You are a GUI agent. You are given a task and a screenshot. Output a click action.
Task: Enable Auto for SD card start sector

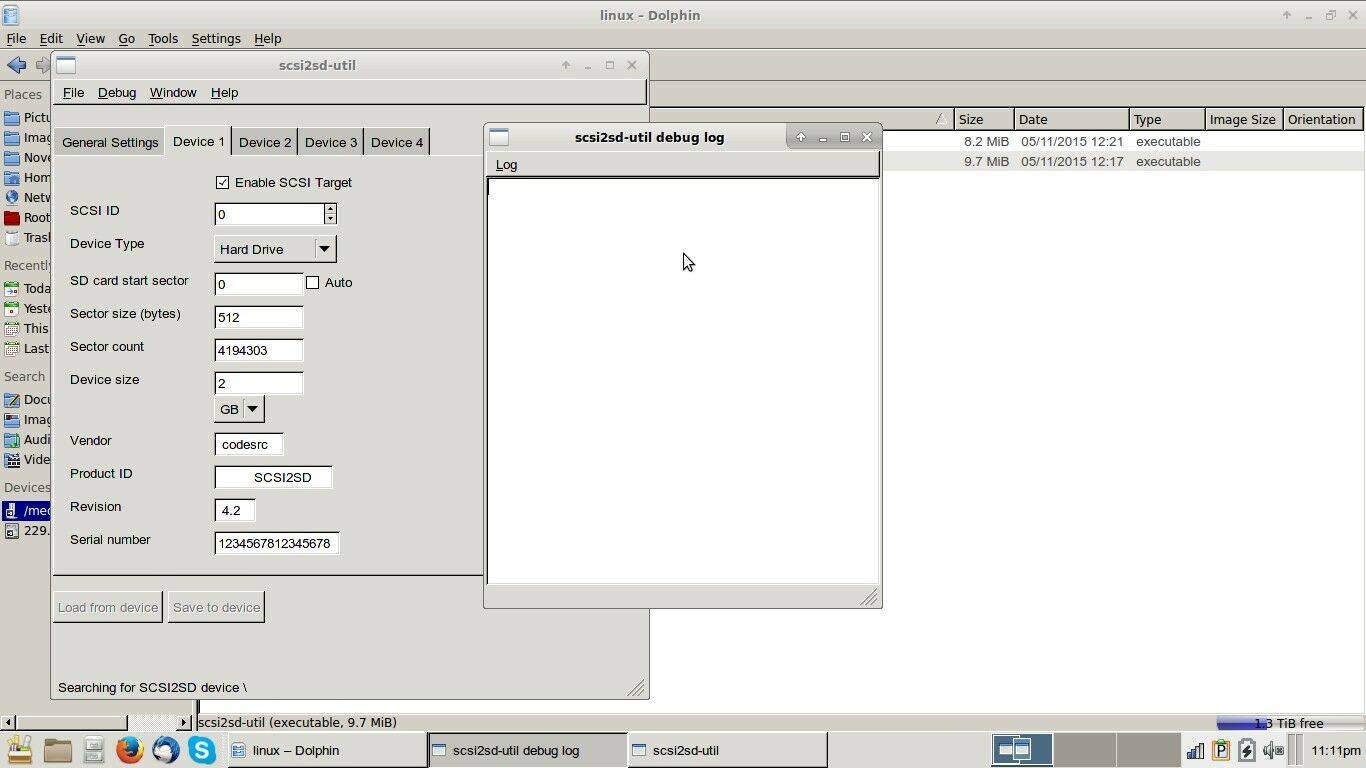pyautogui.click(x=313, y=283)
